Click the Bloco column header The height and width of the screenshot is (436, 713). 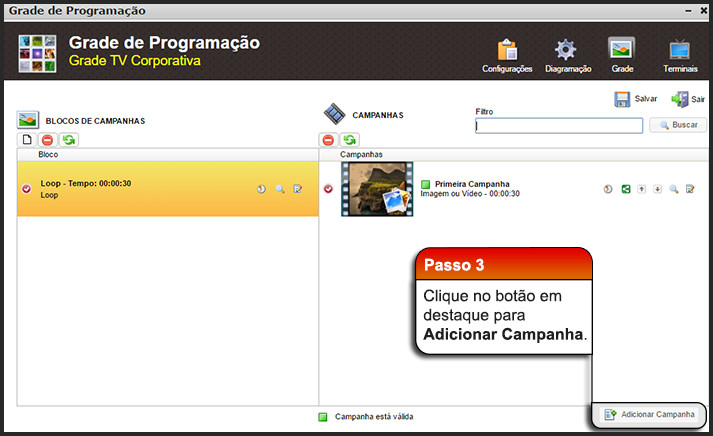[x=48, y=155]
